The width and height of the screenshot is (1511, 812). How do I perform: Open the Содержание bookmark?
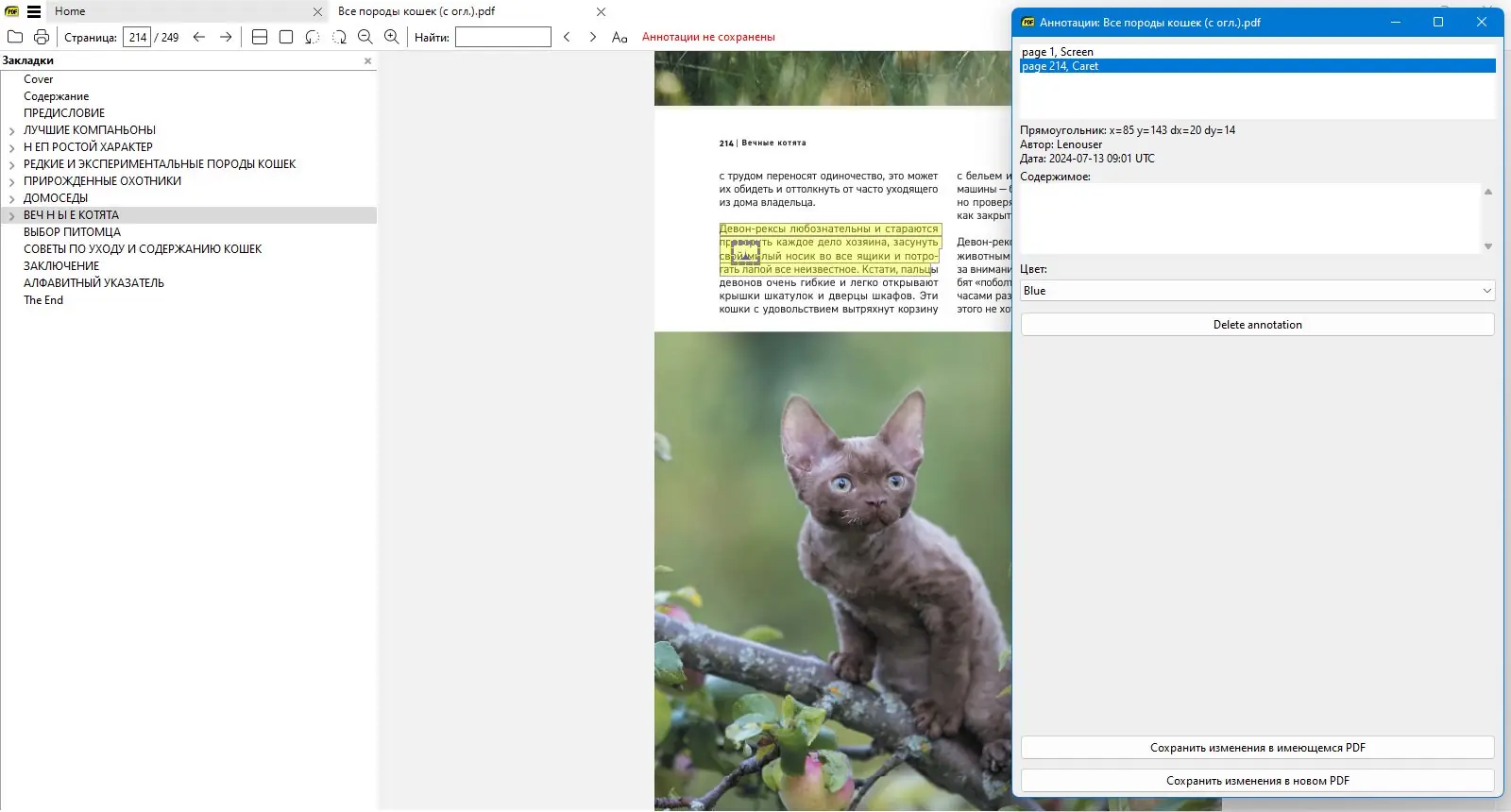(x=57, y=96)
